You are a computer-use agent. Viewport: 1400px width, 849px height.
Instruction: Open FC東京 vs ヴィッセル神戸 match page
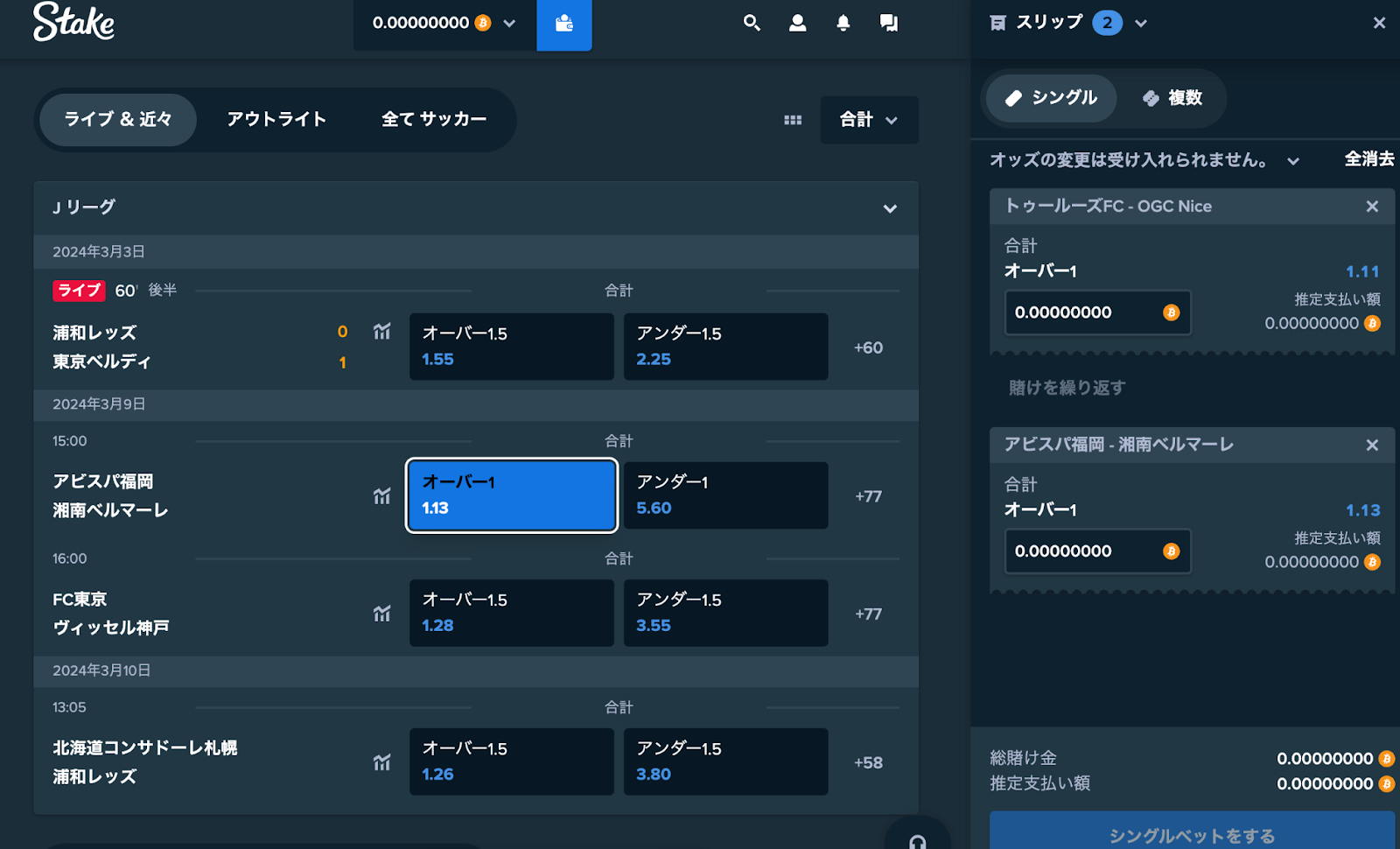(x=111, y=613)
